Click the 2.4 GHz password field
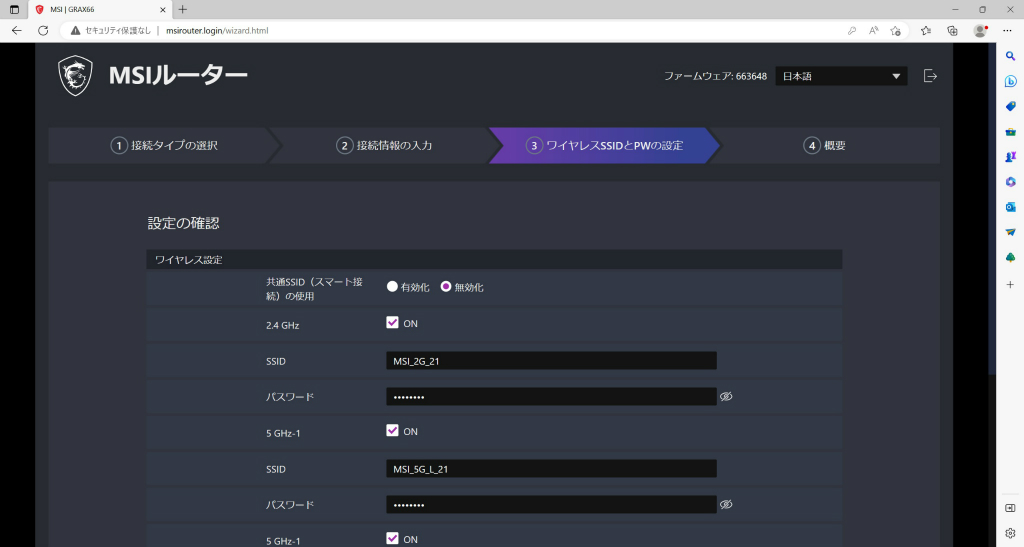1024x547 pixels. [x=551, y=396]
